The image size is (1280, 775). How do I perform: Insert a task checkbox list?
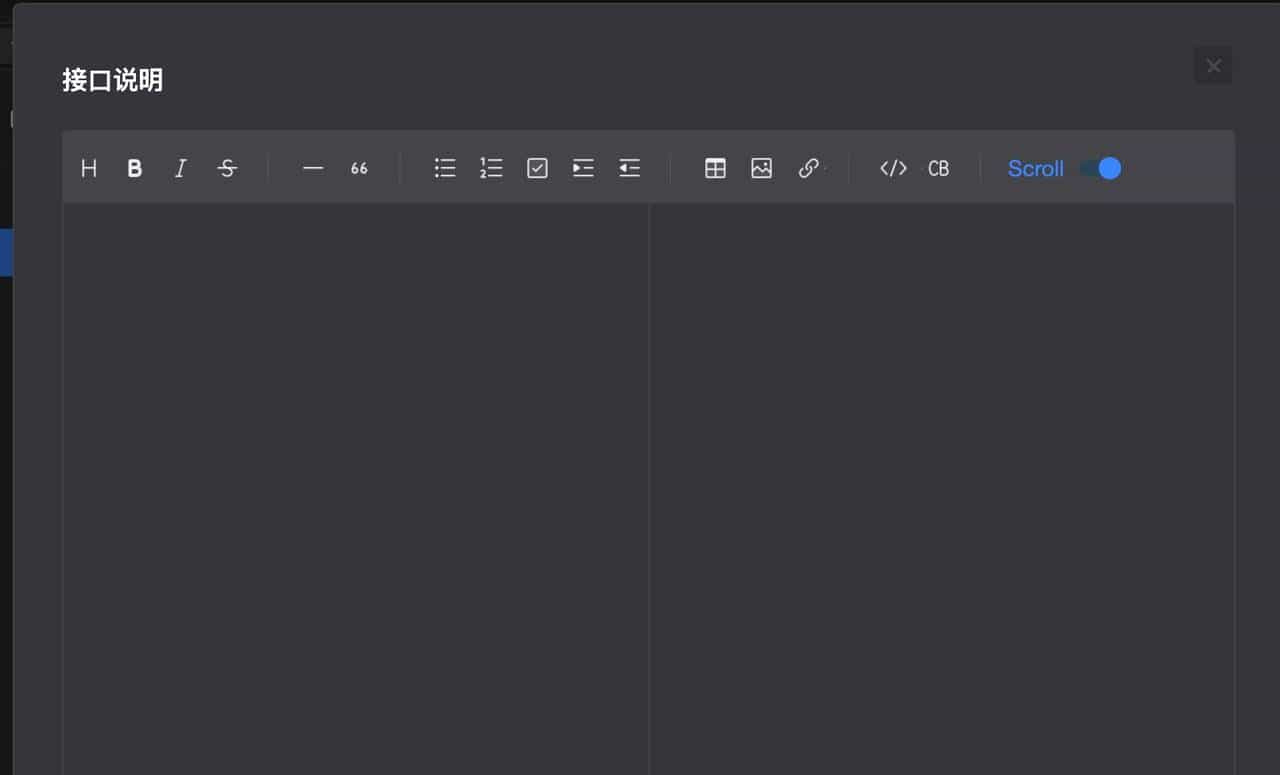pos(537,169)
